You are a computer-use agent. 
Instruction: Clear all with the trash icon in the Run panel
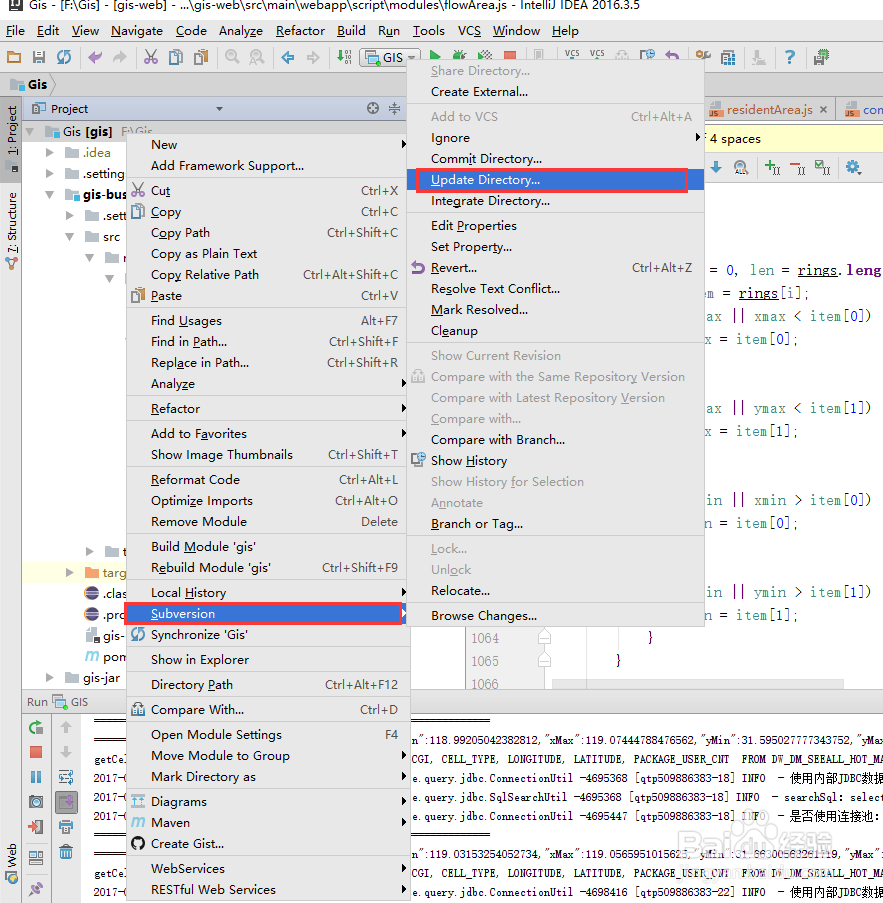(66, 852)
